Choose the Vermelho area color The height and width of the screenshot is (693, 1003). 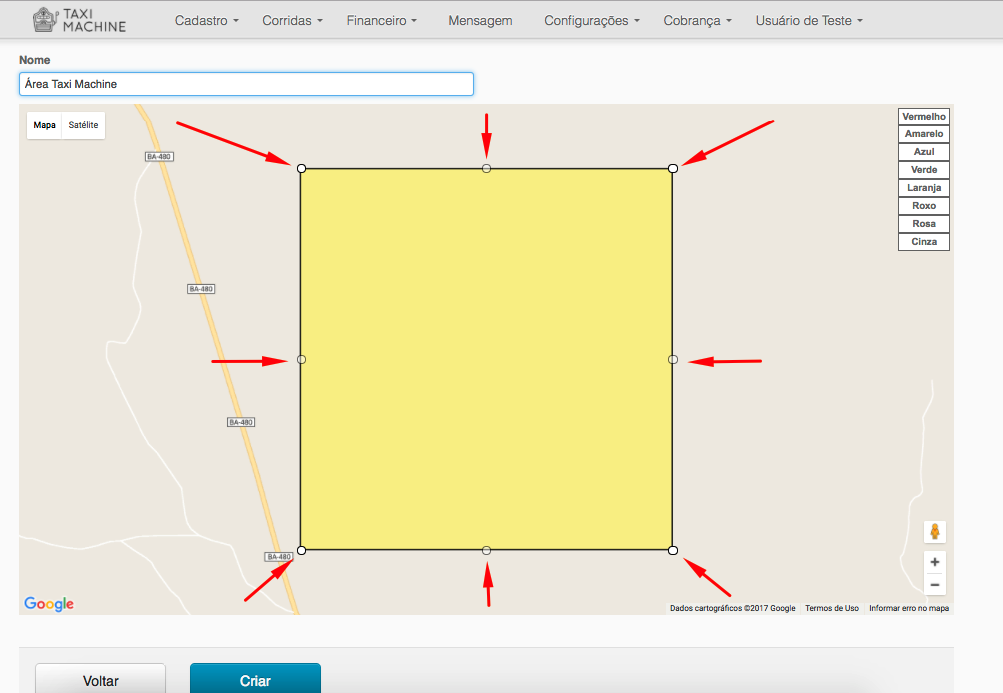924,116
